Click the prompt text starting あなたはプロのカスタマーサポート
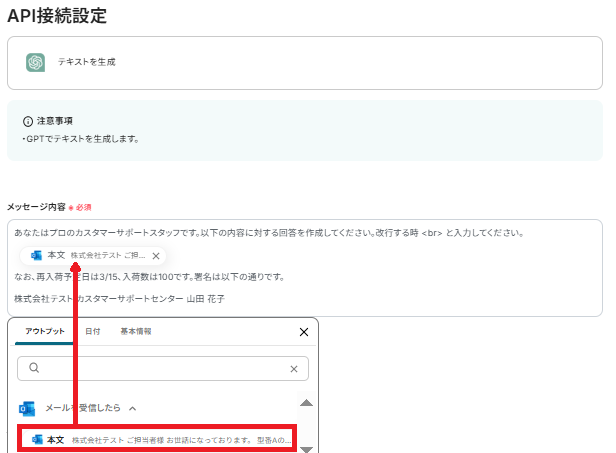 [x=269, y=233]
